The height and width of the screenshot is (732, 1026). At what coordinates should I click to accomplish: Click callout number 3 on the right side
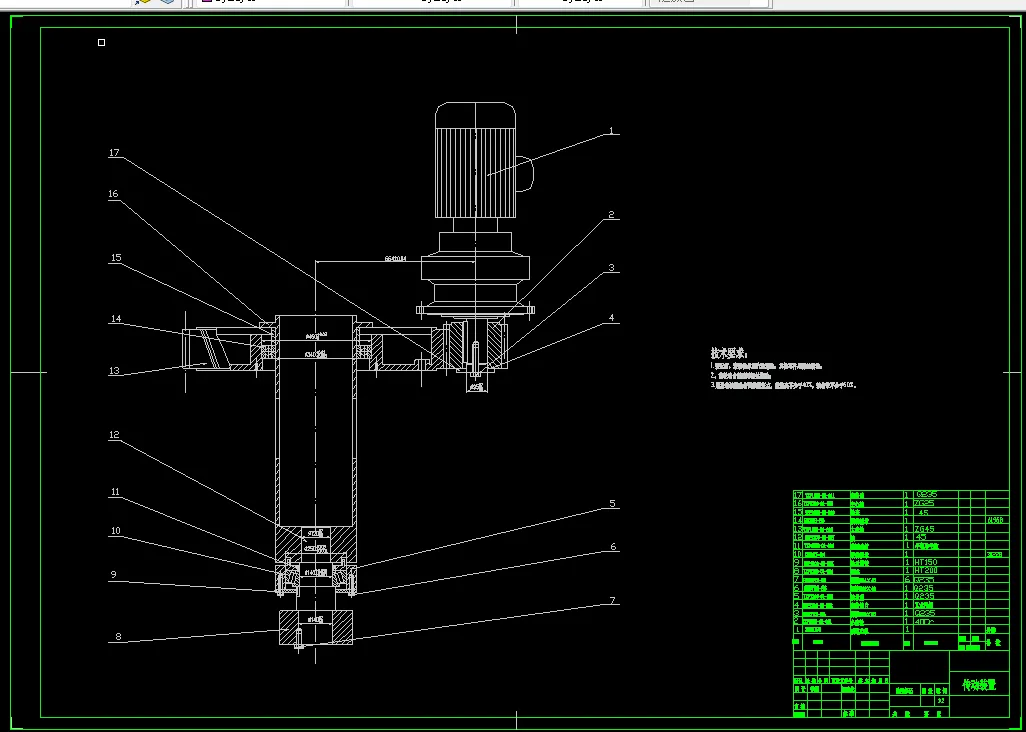tap(611, 268)
